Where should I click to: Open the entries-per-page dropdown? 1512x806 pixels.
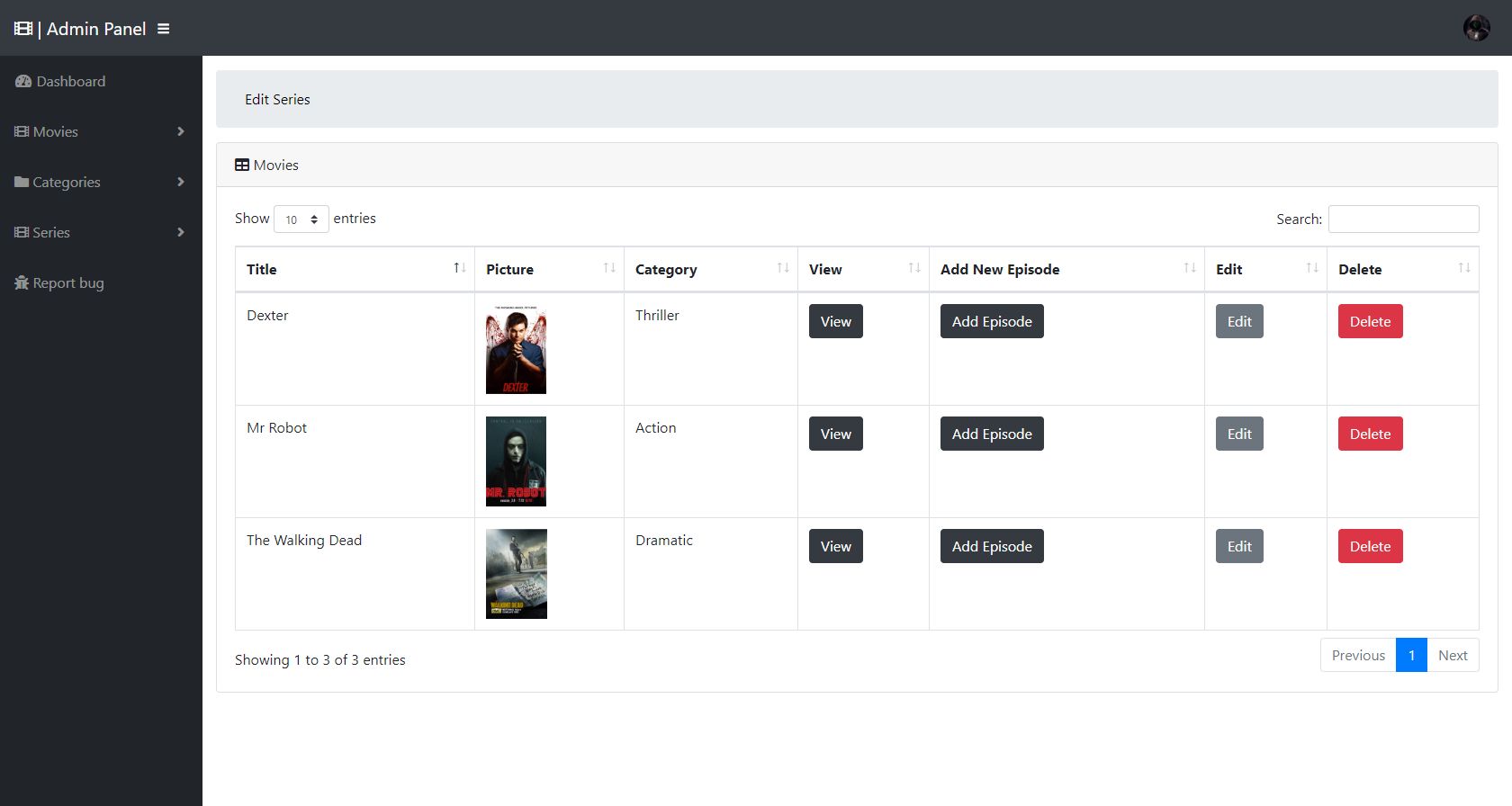pyautogui.click(x=301, y=219)
